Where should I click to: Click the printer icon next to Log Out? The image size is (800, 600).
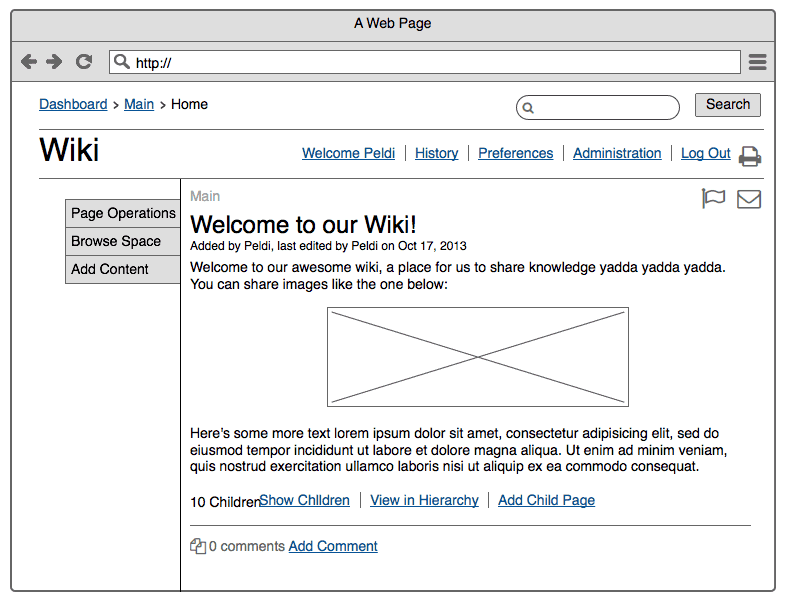(x=750, y=156)
